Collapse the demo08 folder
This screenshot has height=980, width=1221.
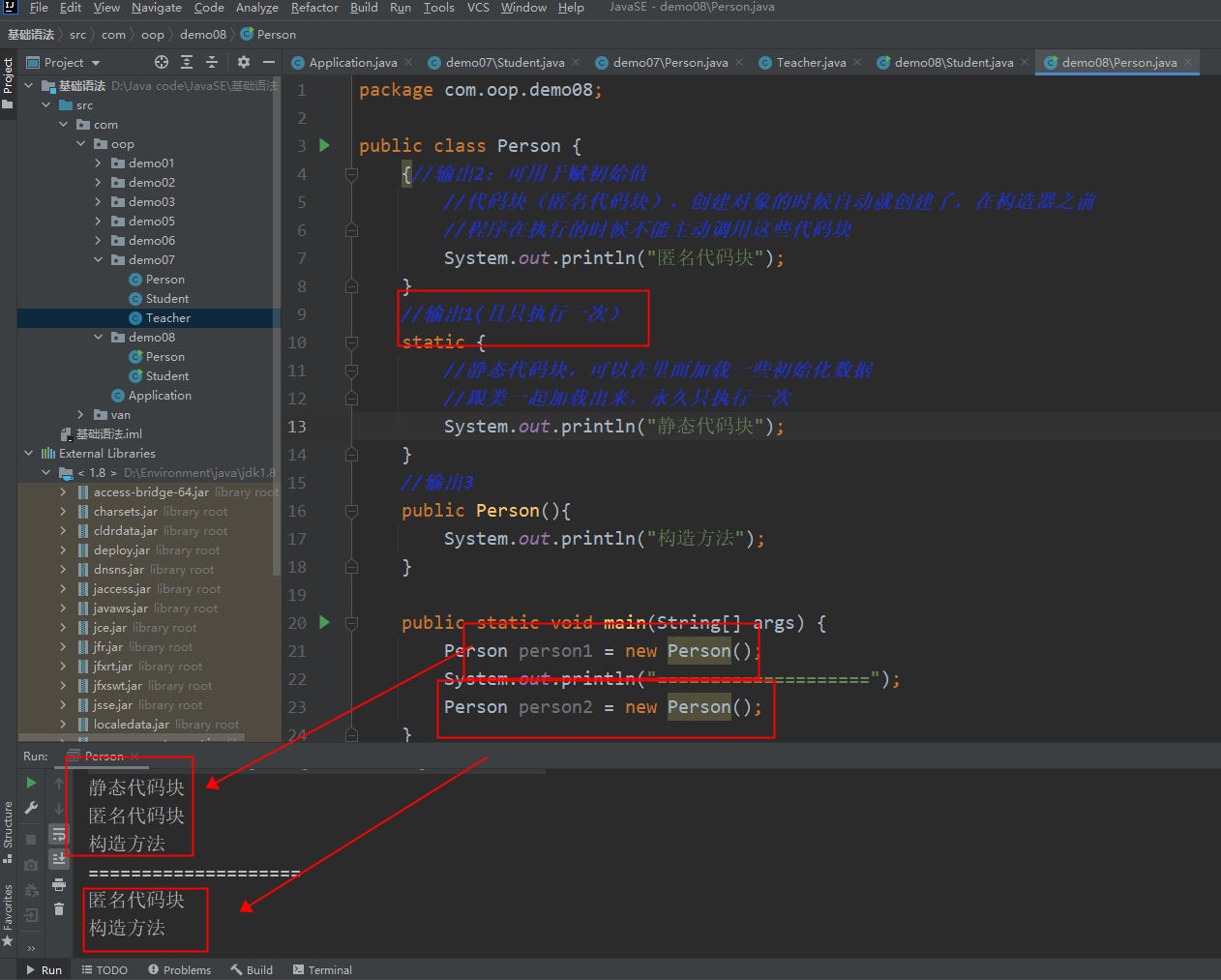tap(99, 337)
